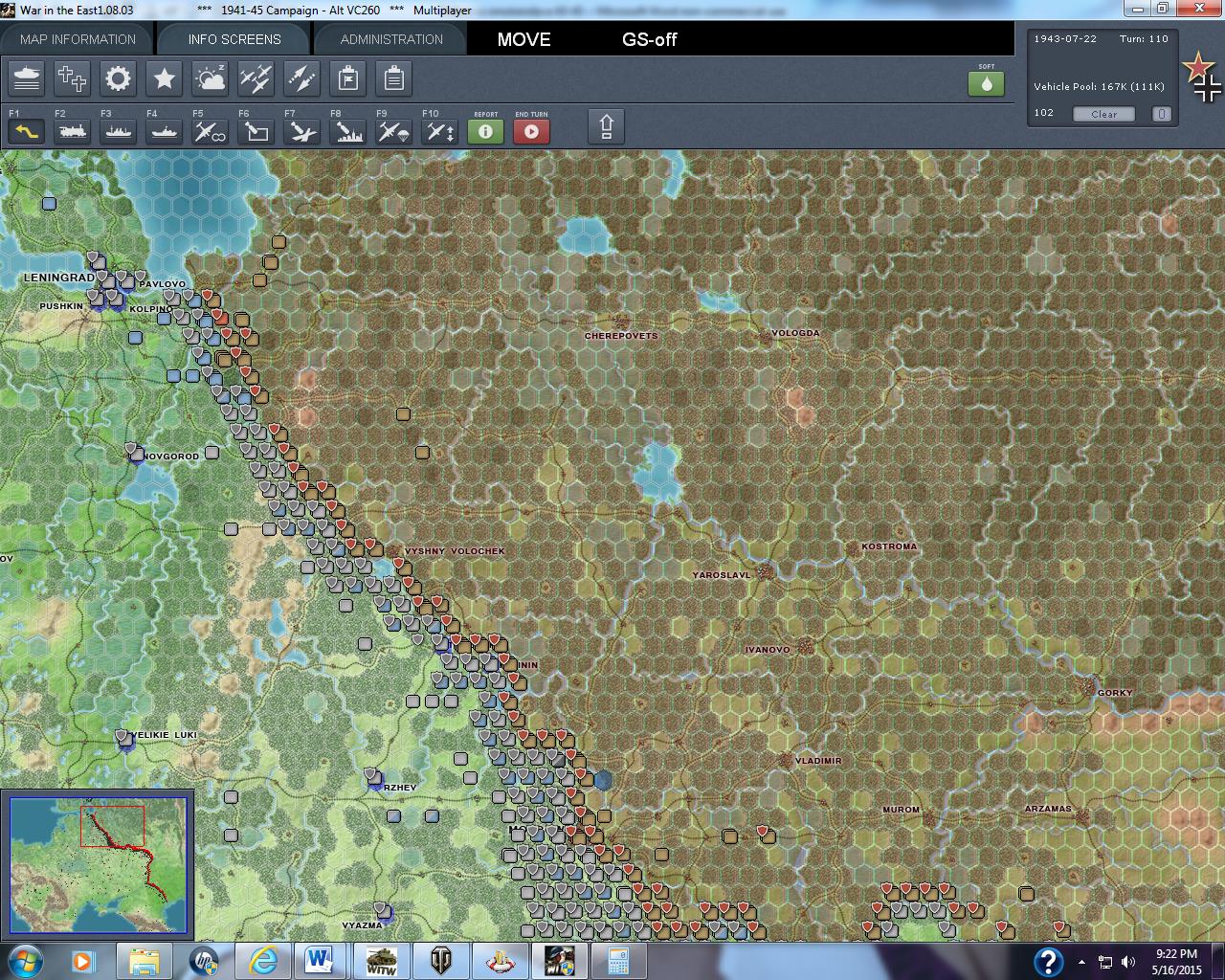Click the small 0 box next to Clear
The image size is (1225, 980).
pos(1161,114)
